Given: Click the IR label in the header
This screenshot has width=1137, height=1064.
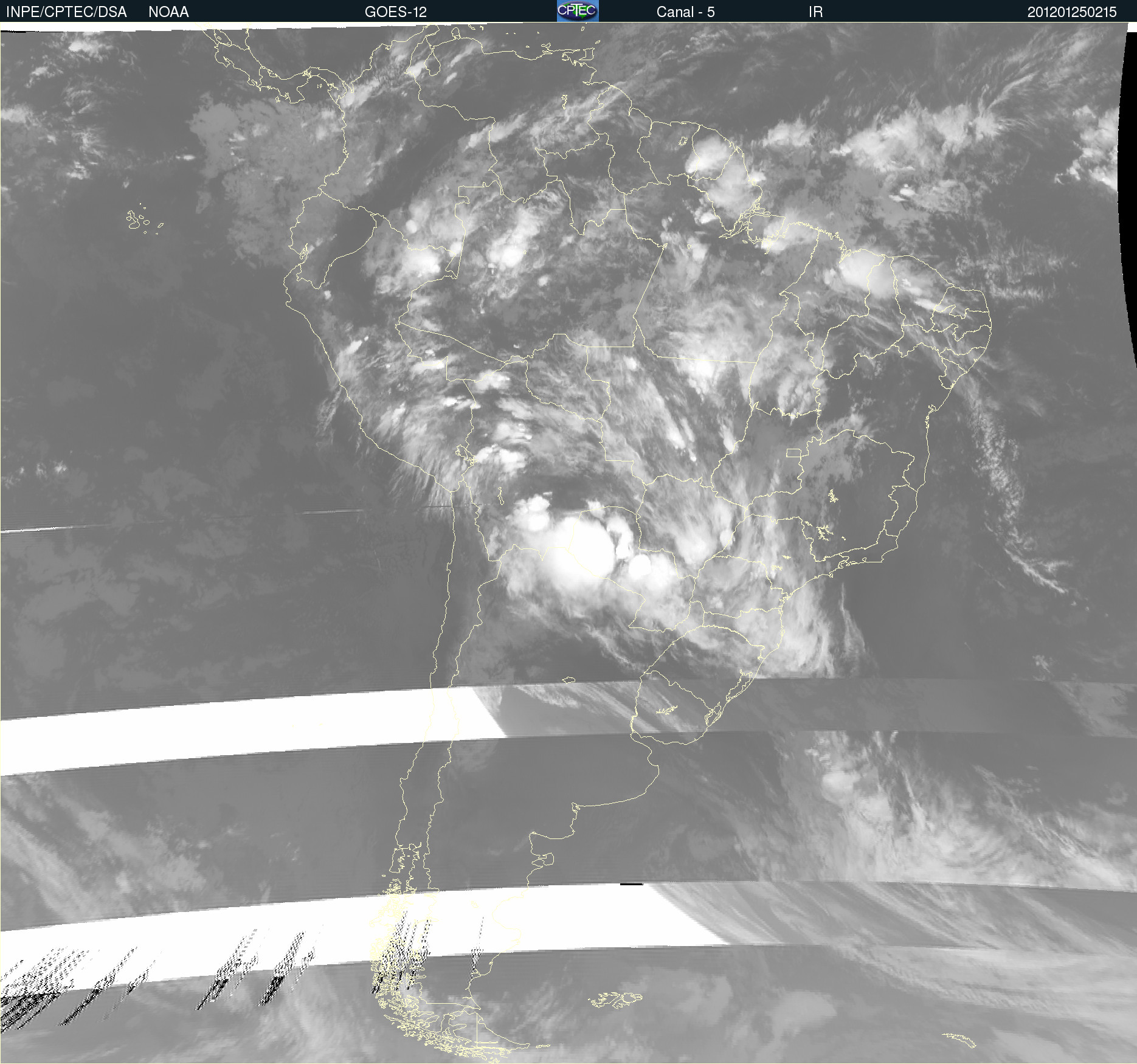Looking at the screenshot, I should pyautogui.click(x=815, y=12).
